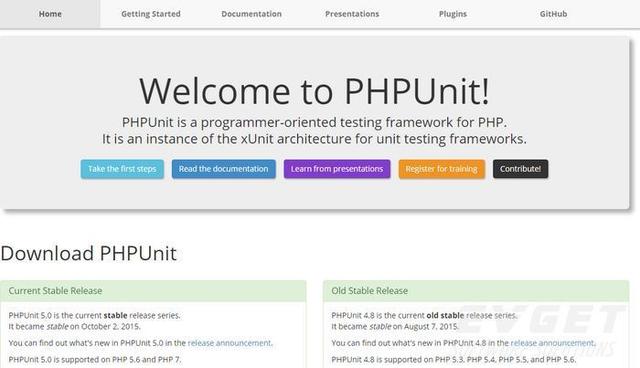Click the 'Current Stable Release' panel header
The image size is (640, 368).
point(153,291)
